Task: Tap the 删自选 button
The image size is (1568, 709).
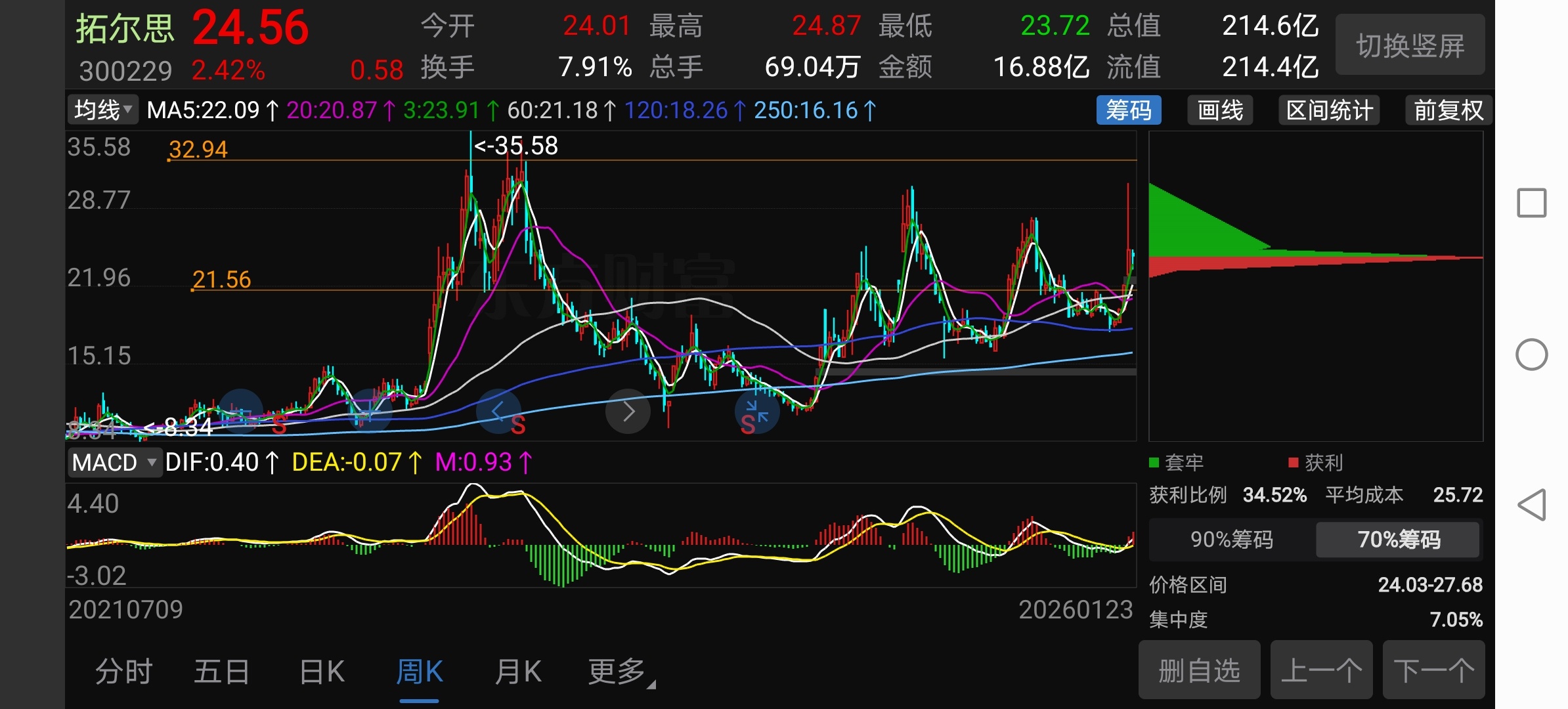Action: pyautogui.click(x=1199, y=670)
